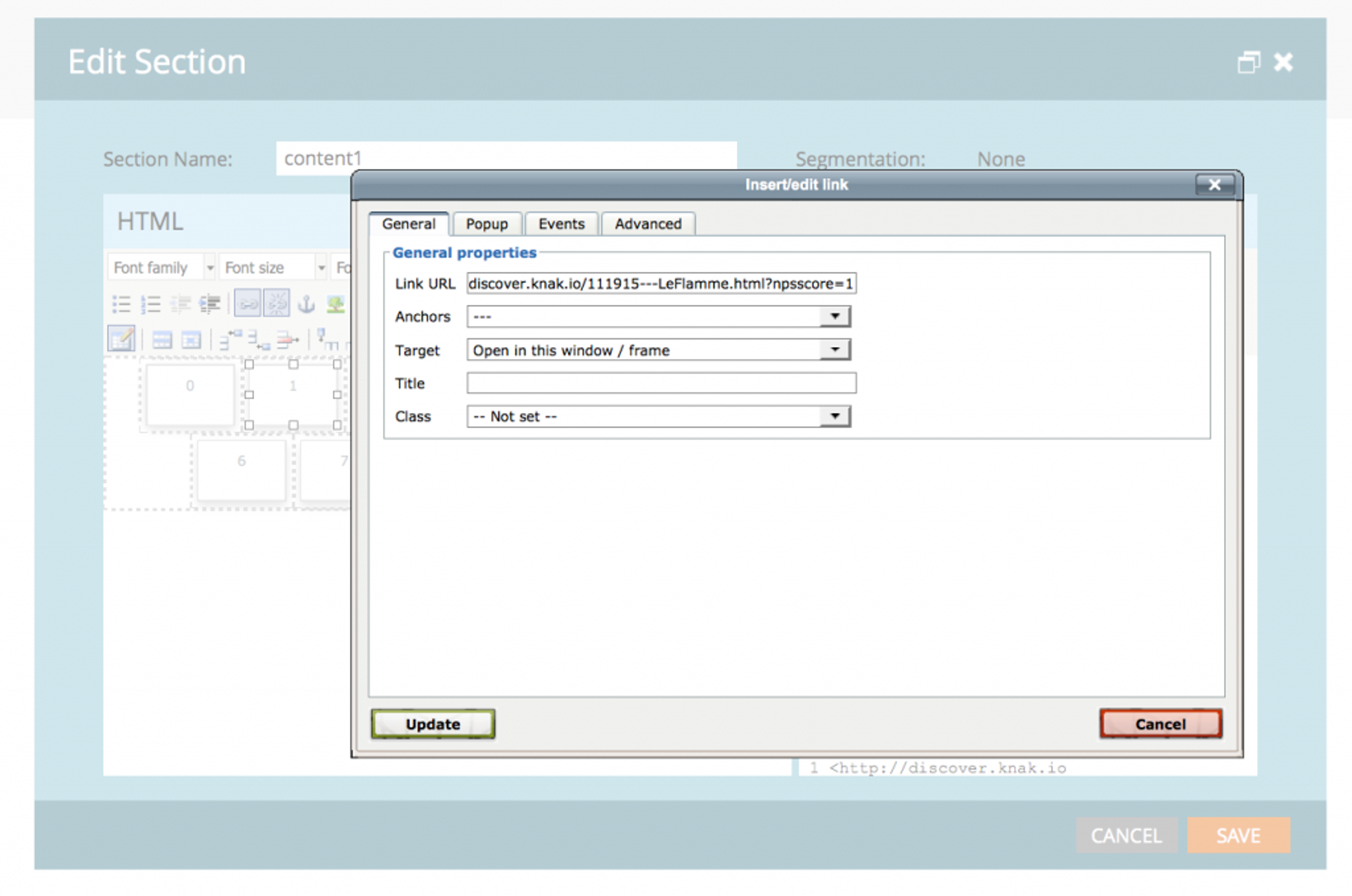The height and width of the screenshot is (896, 1352).
Task: Click the unlink broken chain icon
Action: click(x=277, y=304)
